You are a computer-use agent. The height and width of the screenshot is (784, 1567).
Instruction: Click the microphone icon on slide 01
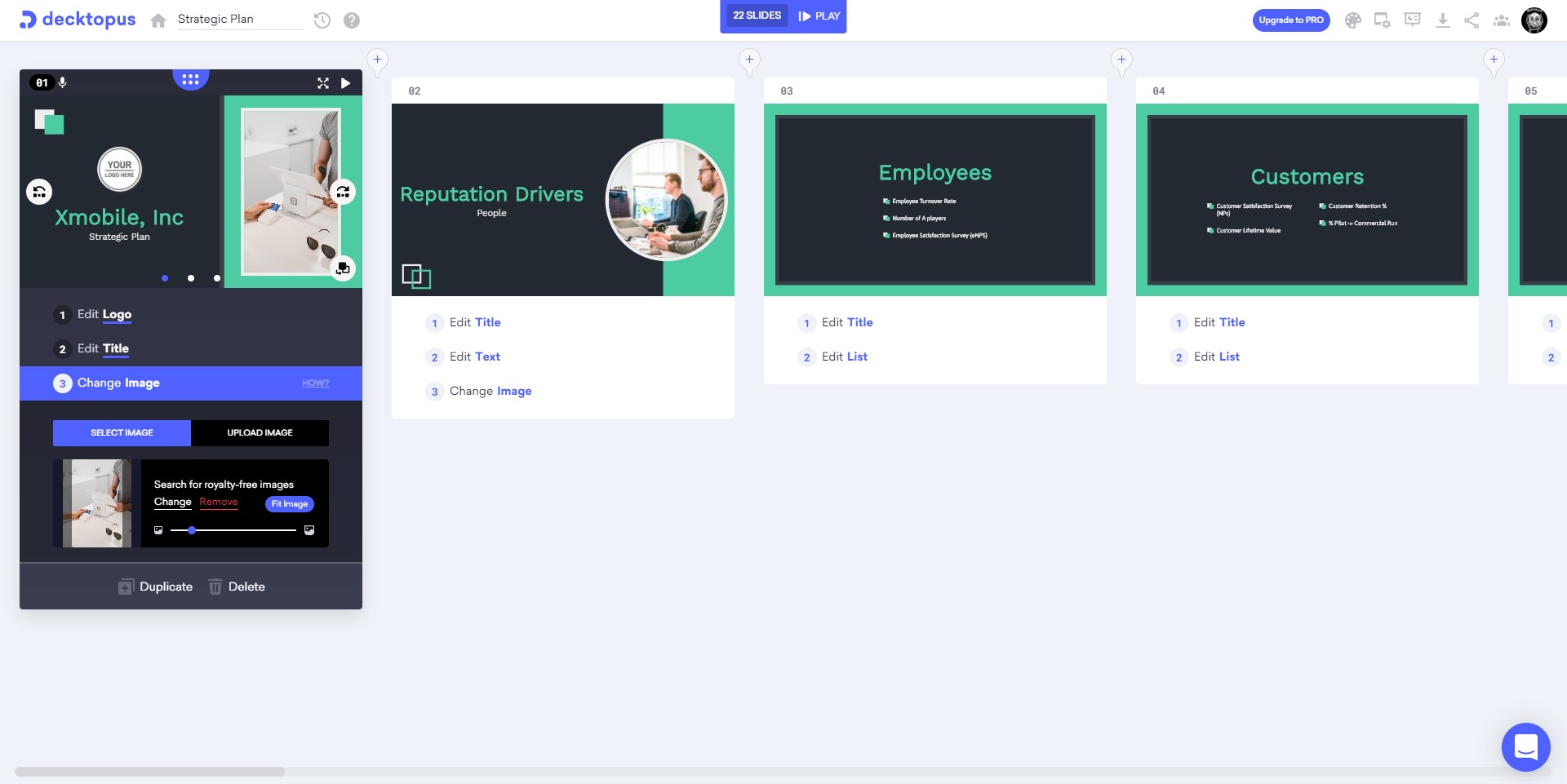63,82
